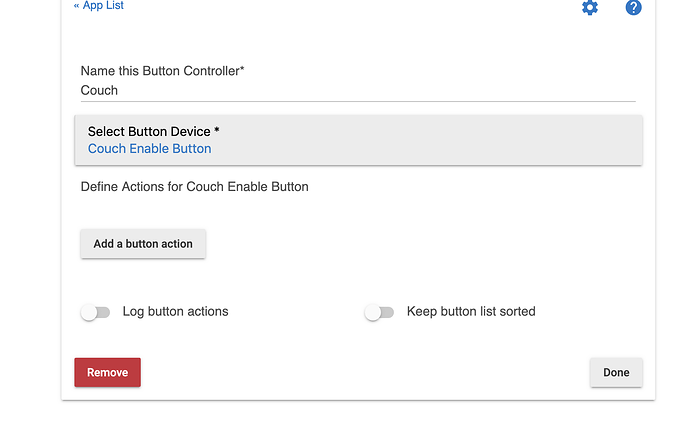Click the Couch Enable Button device link

[150, 149]
